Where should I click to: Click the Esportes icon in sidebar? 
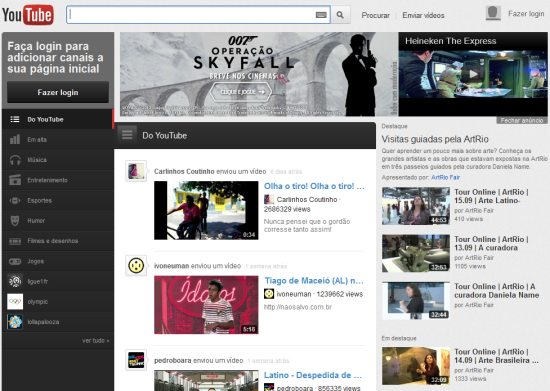pyautogui.click(x=15, y=201)
